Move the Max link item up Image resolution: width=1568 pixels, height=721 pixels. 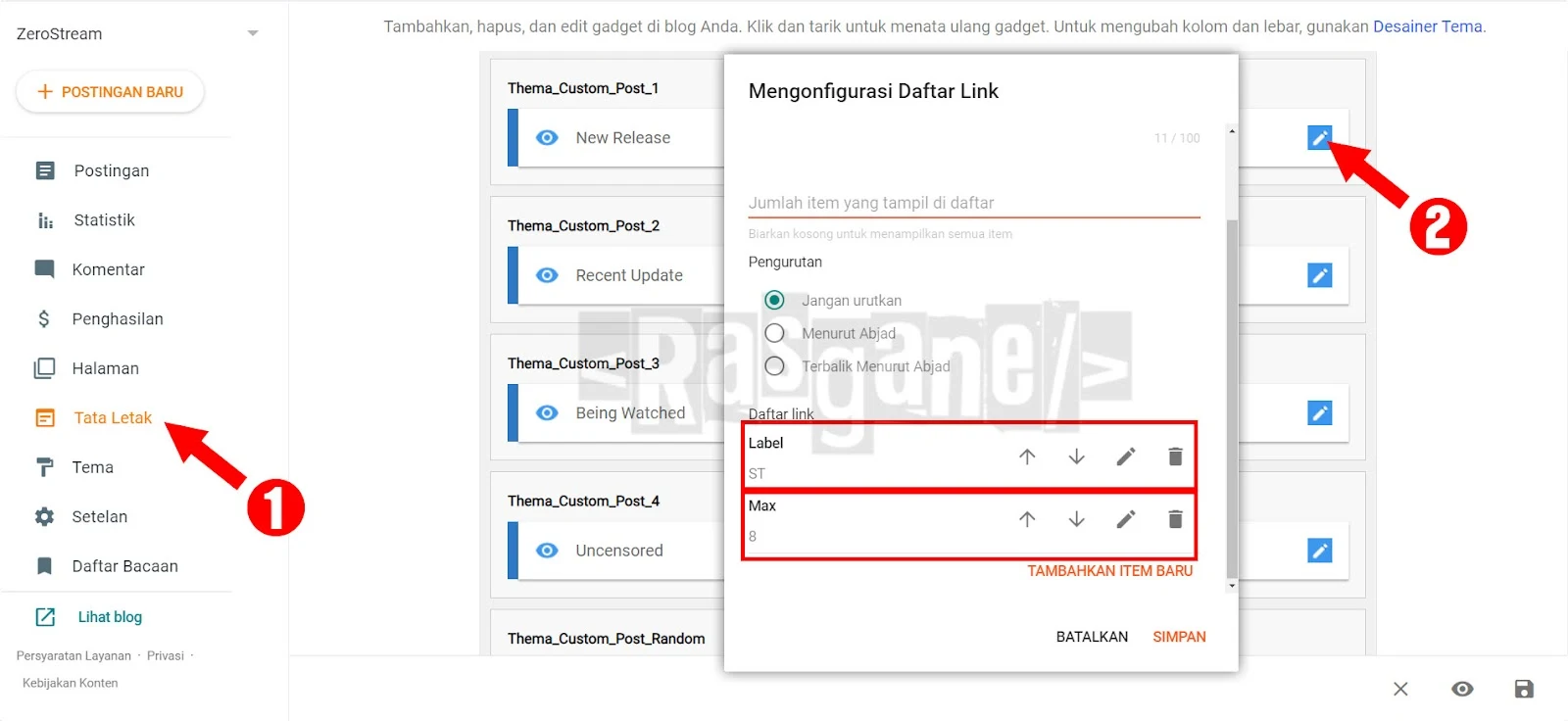click(x=1027, y=519)
